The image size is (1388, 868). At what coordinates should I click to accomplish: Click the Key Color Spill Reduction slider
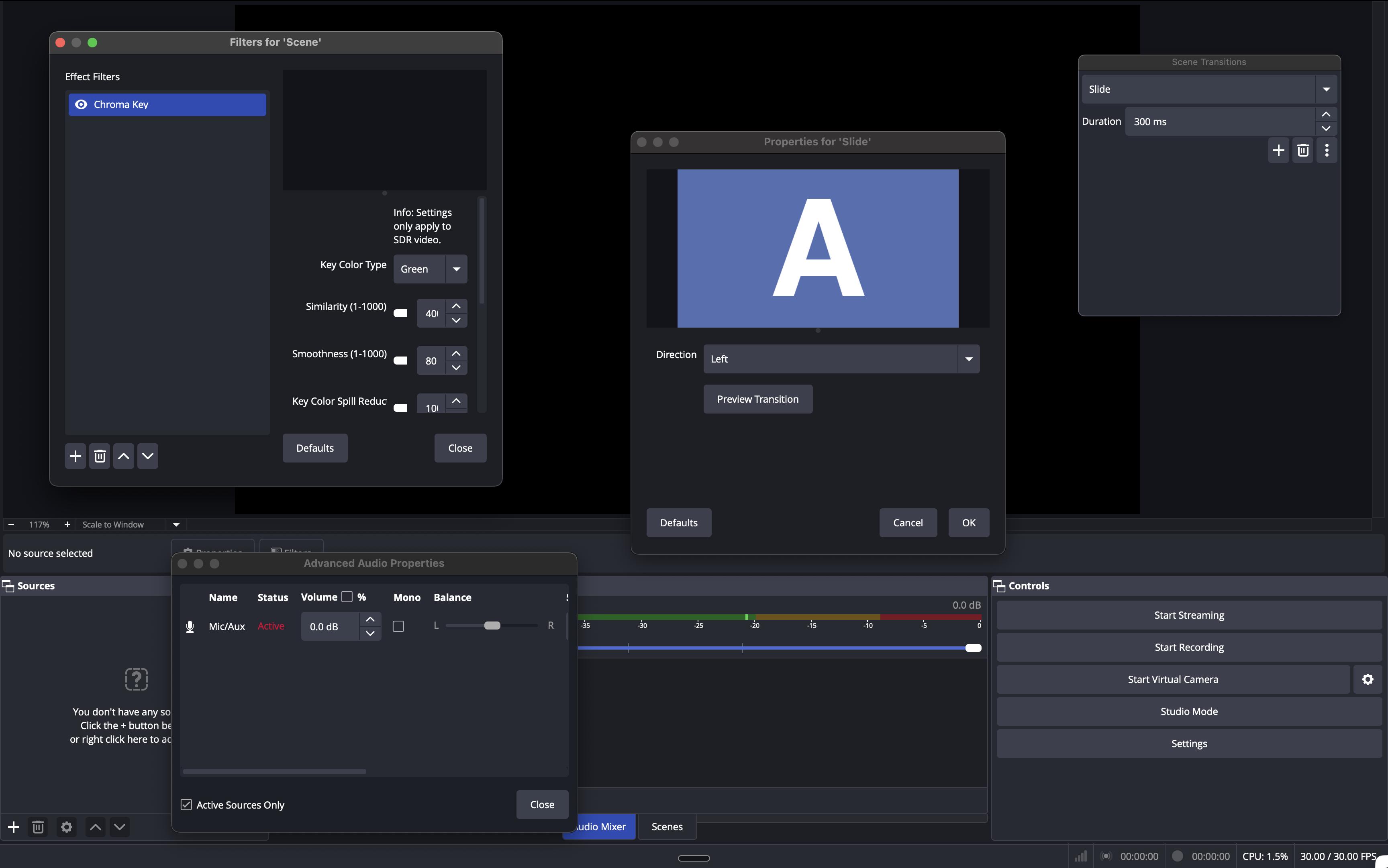(400, 408)
